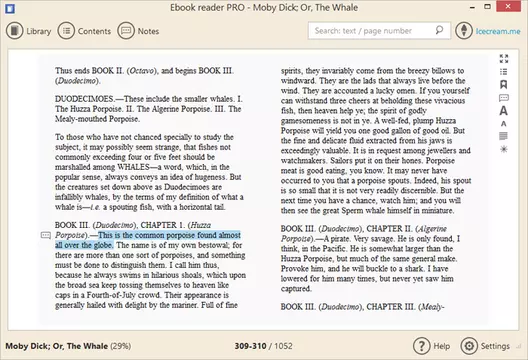Click the magnifier search icon

(439, 30)
